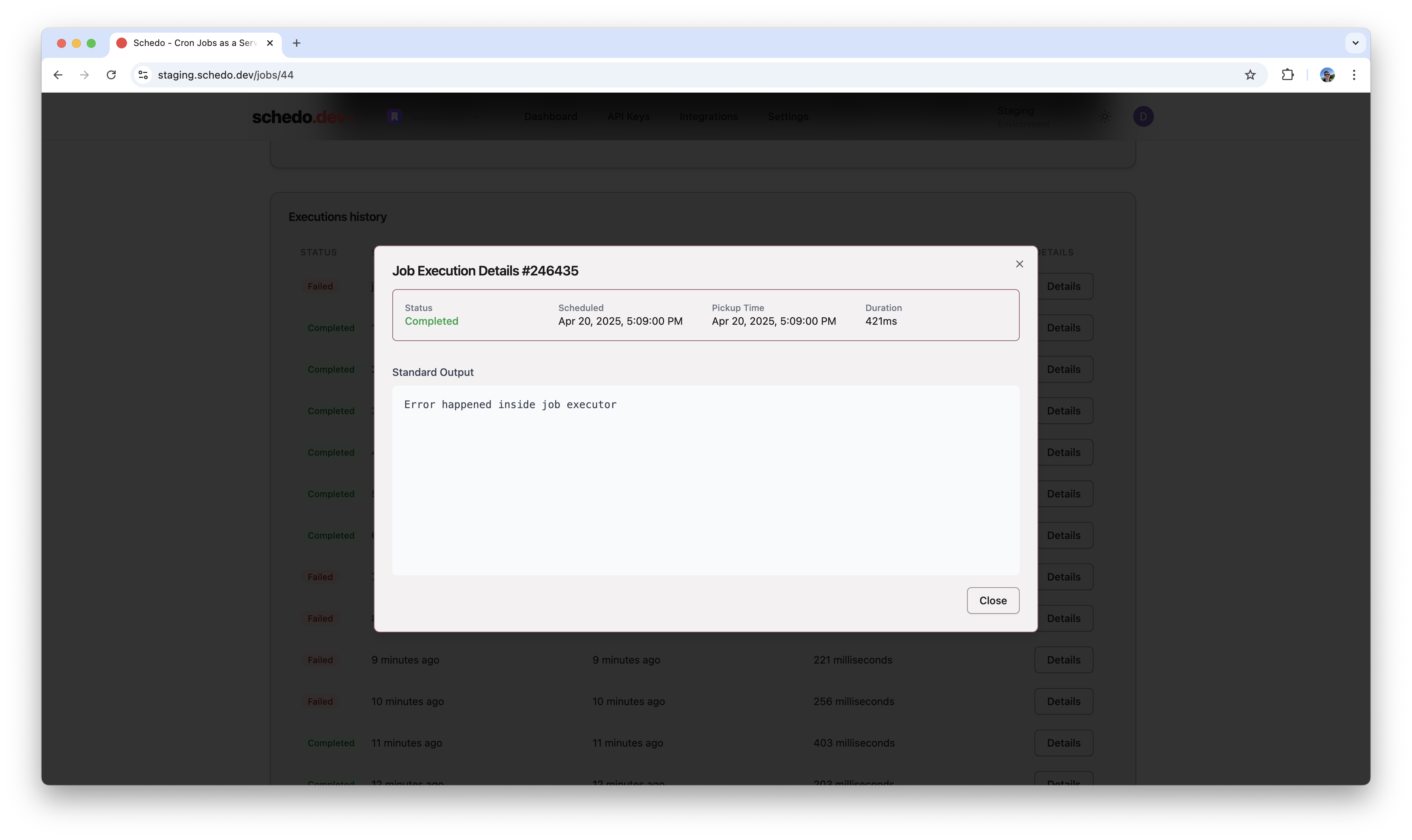Screen dimensions: 1412x840
Task: Open the site information icon in the address bar
Action: 143,75
